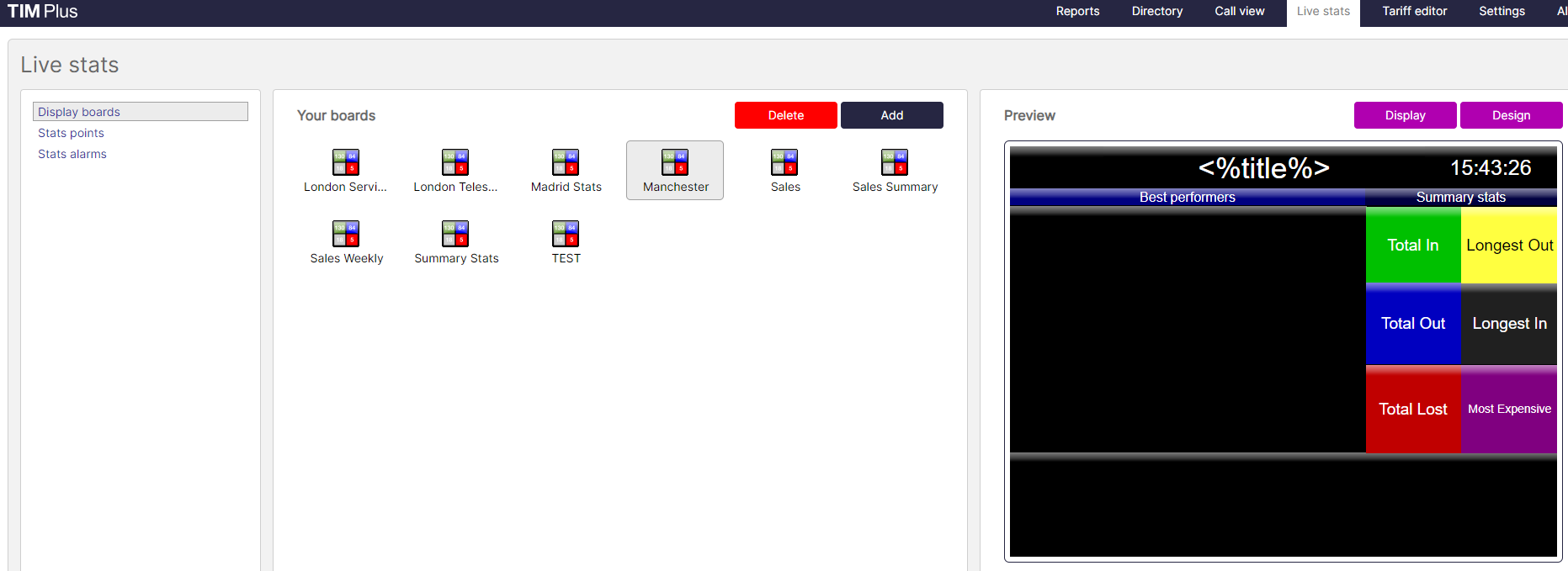Viewport: 1568px width, 571px height.
Task: Click the Display button in Preview
Action: [1405, 115]
